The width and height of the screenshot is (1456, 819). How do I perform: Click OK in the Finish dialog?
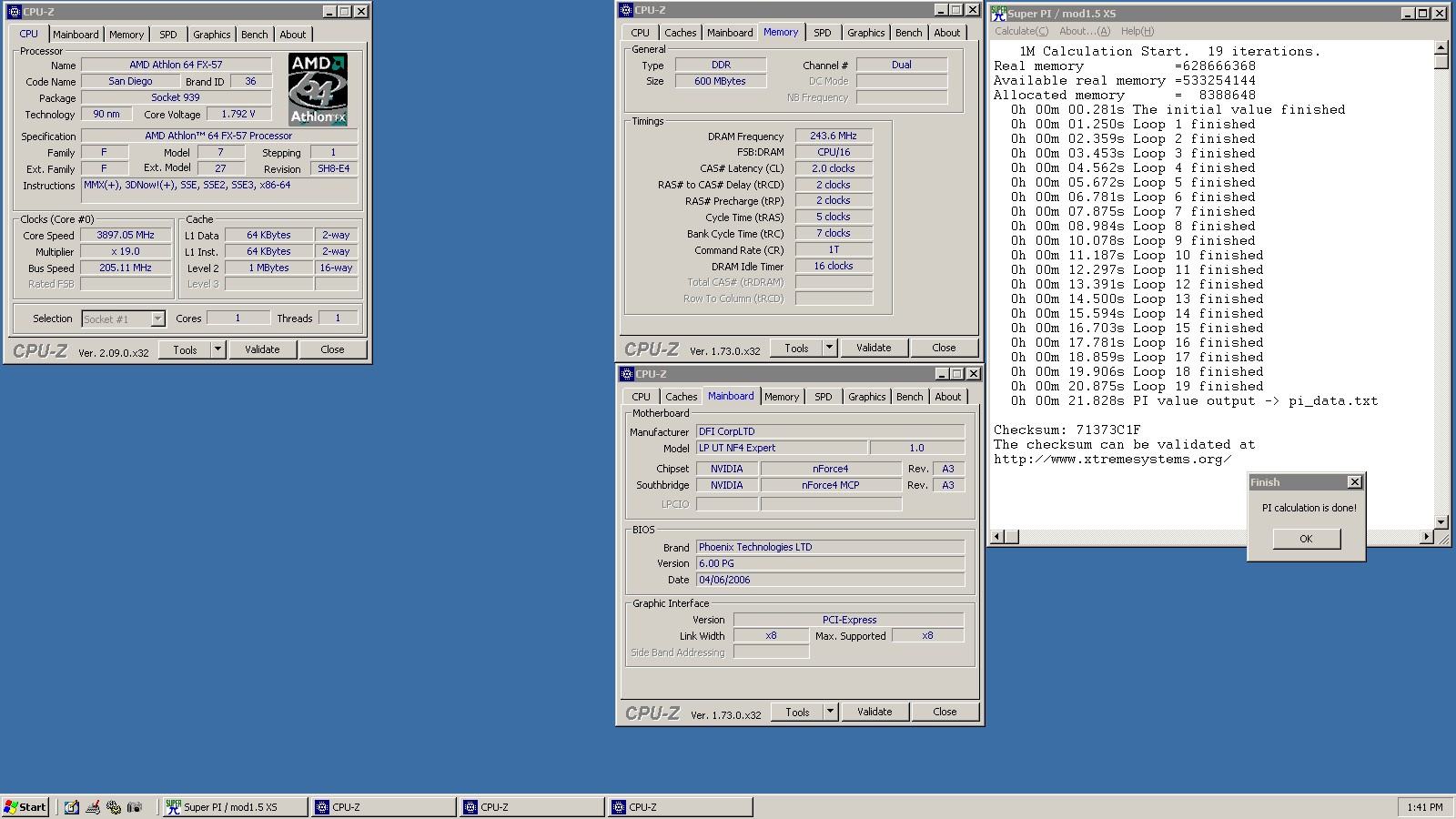pos(1306,539)
